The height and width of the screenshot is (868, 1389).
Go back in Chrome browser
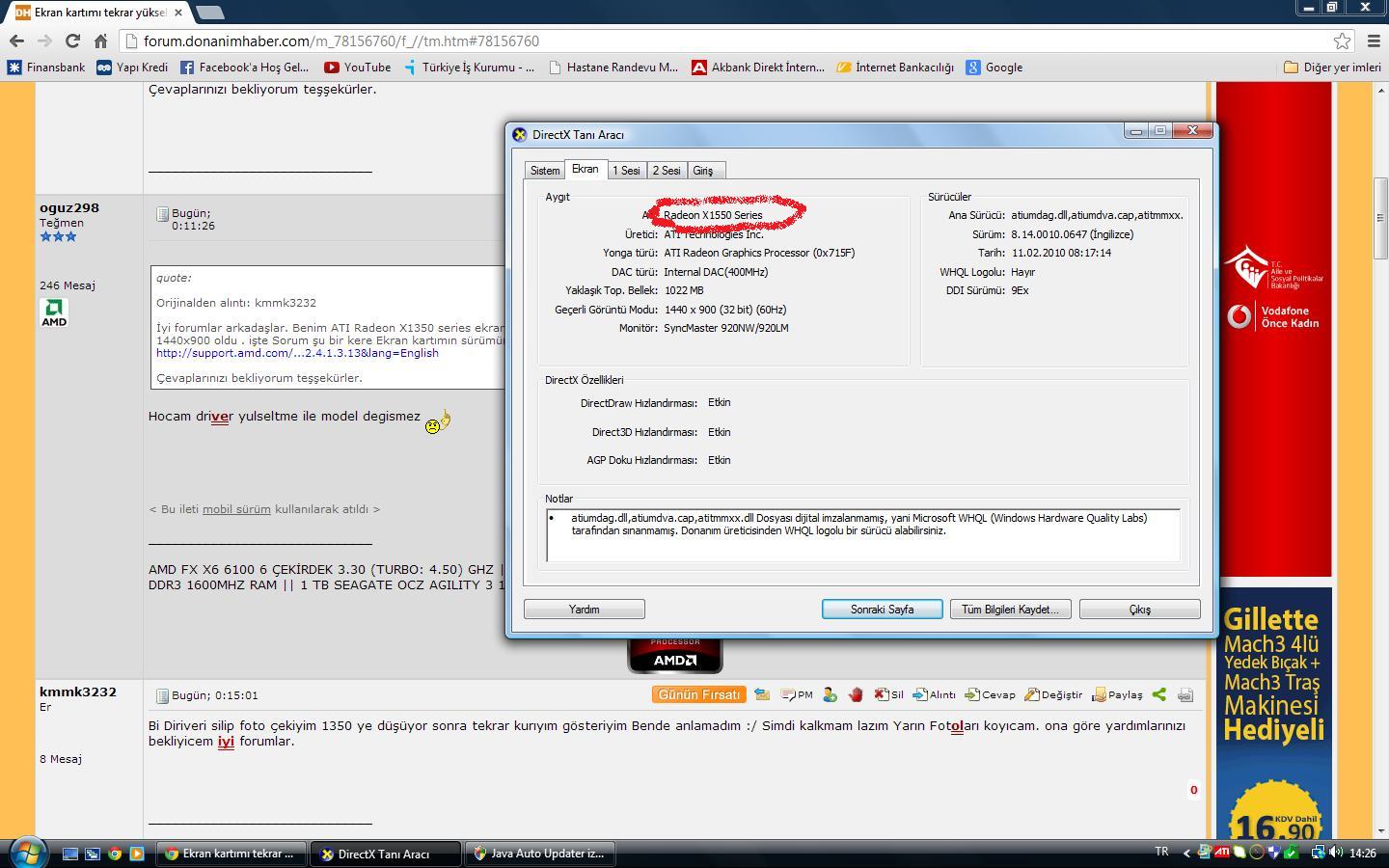16,41
